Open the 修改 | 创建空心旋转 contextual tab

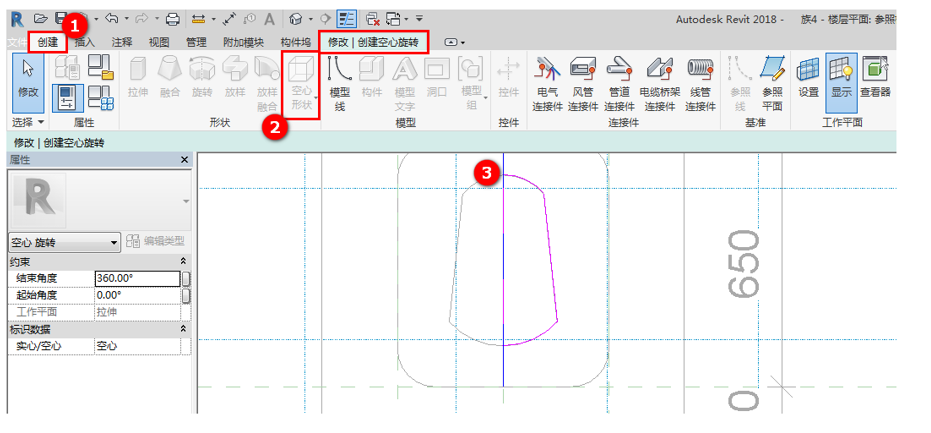click(373, 42)
